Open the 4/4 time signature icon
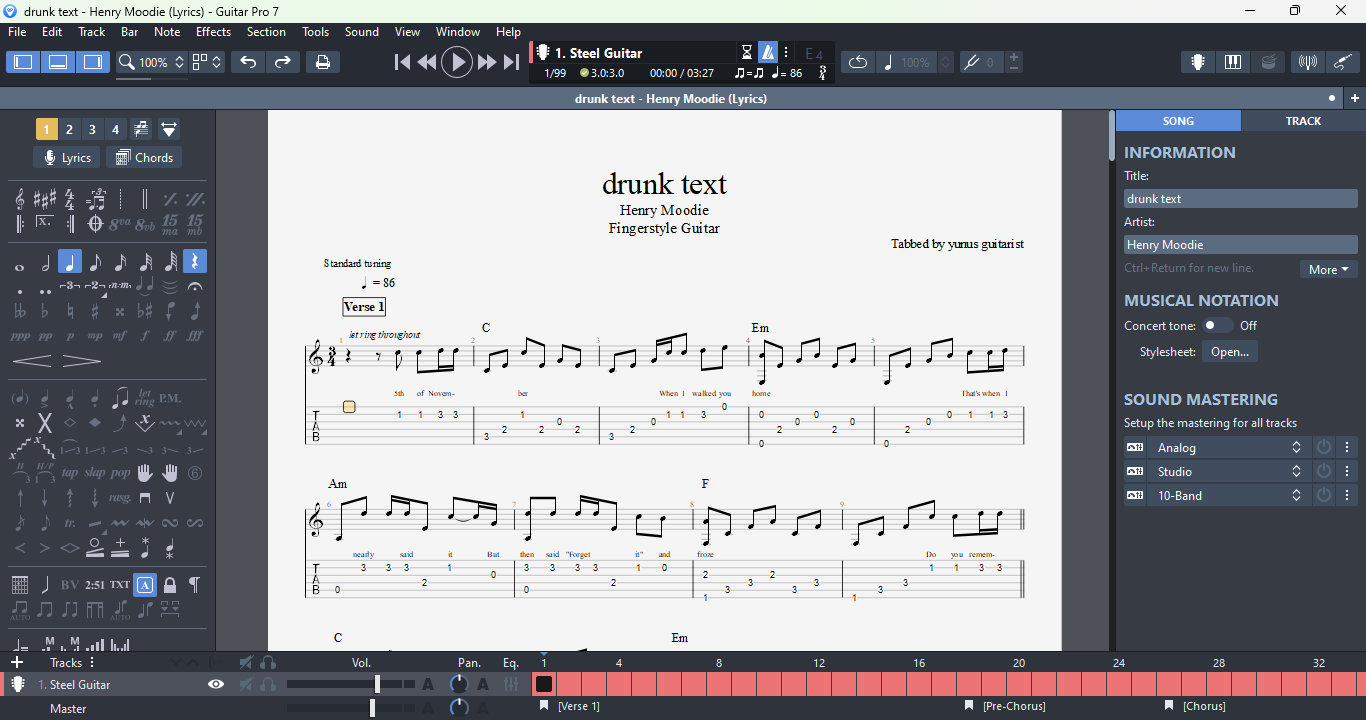 click(70, 199)
